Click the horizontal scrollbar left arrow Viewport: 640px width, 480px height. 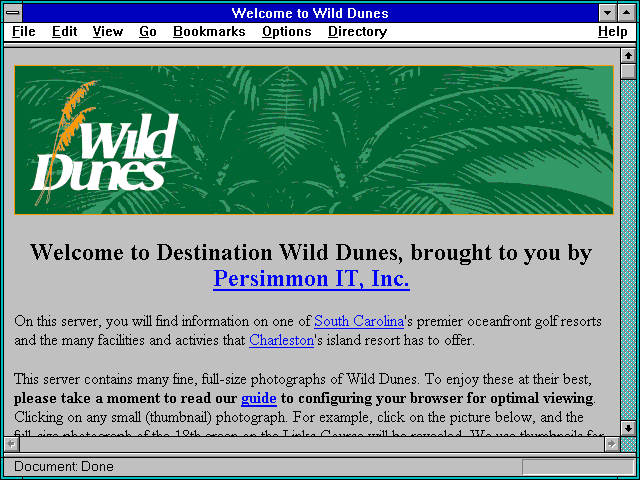click(12, 444)
